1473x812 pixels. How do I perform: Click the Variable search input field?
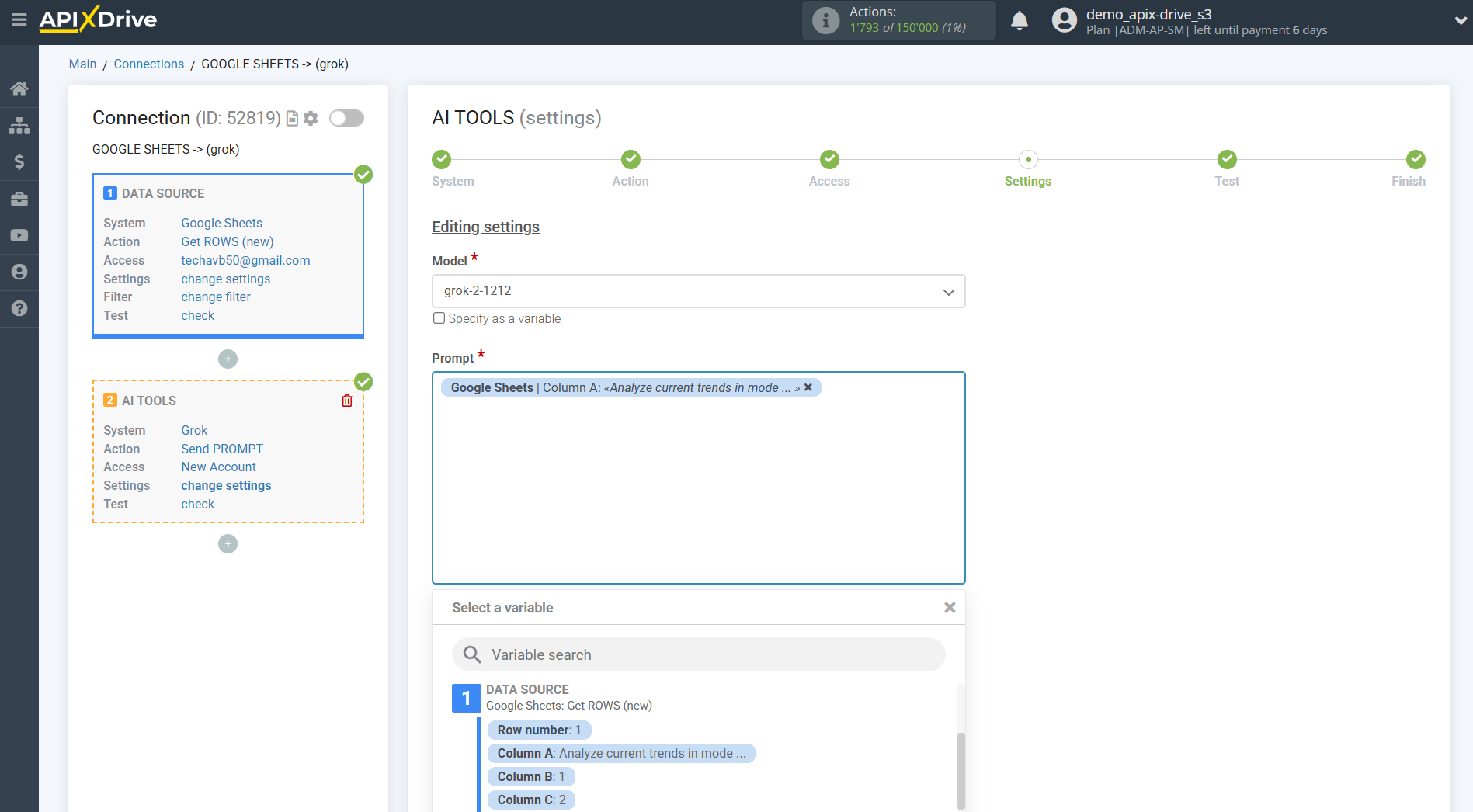pos(697,654)
